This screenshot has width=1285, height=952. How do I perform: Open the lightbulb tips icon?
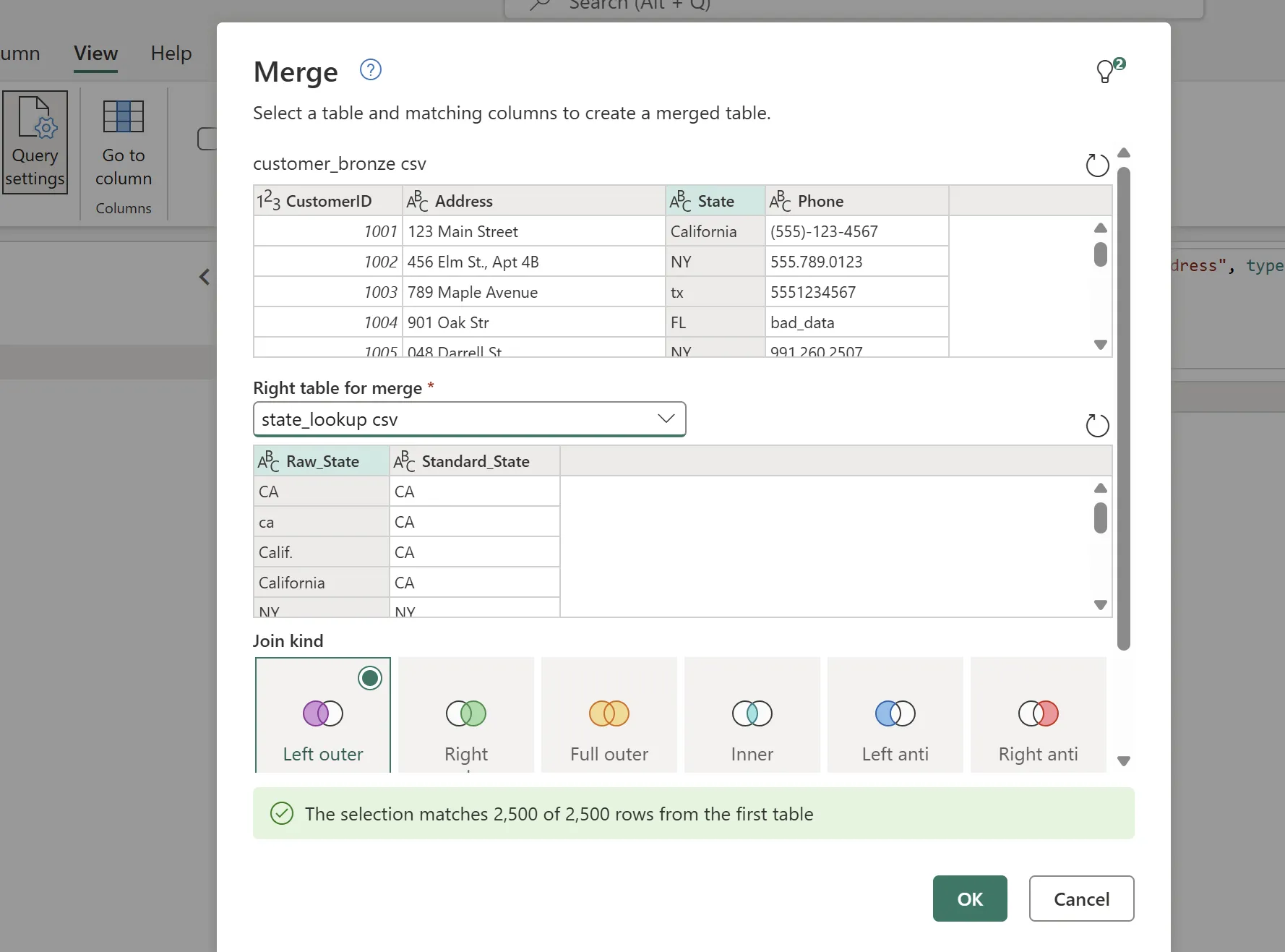[1110, 70]
